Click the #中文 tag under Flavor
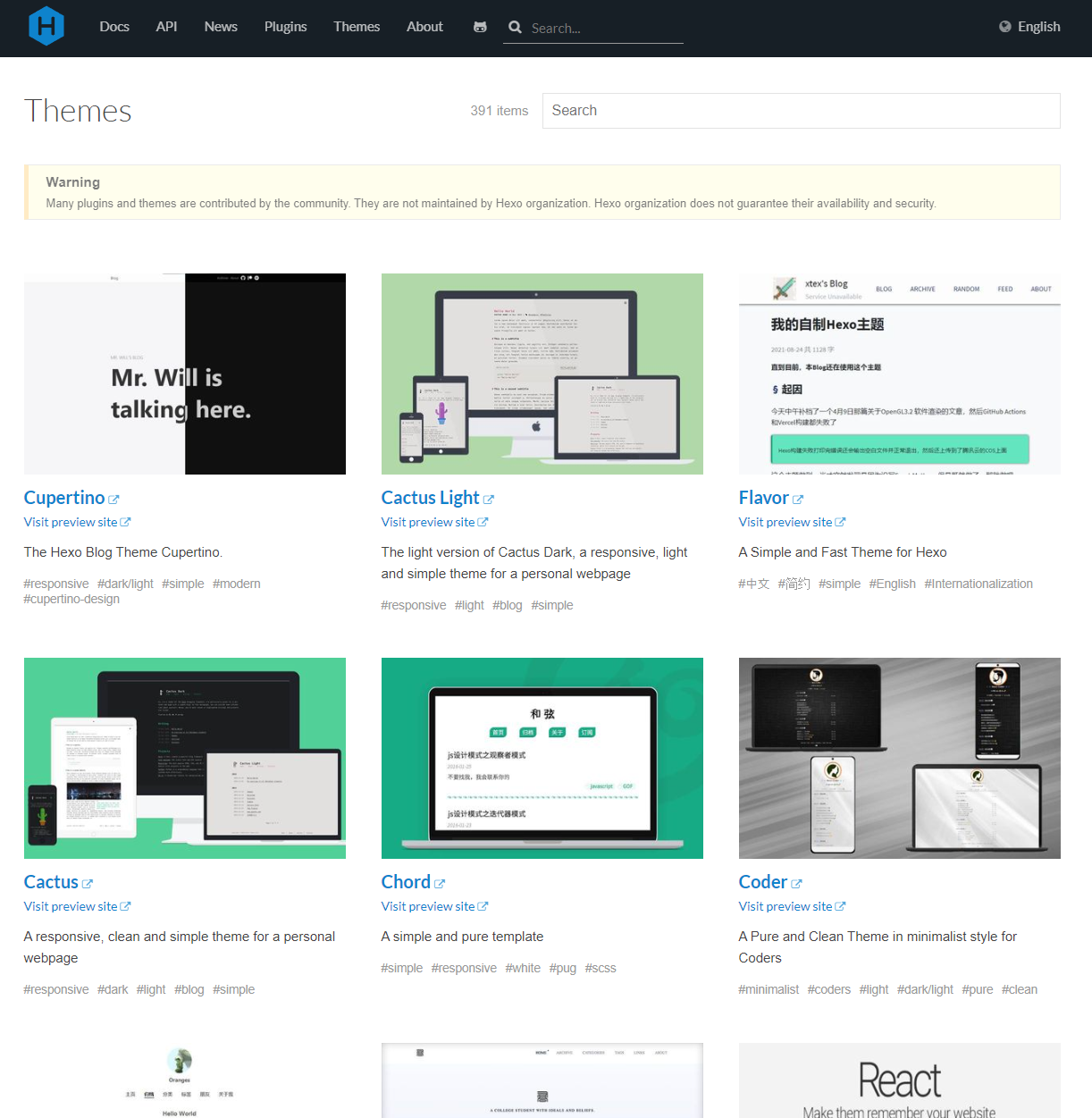 (x=754, y=584)
